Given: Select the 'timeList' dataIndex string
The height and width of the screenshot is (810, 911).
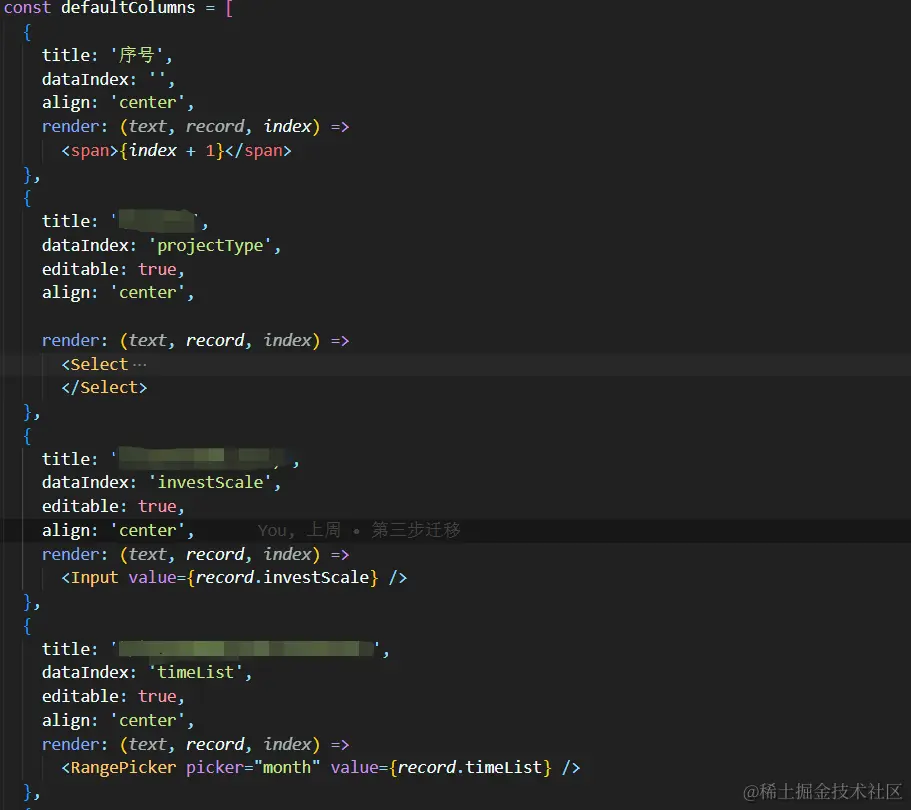Looking at the screenshot, I should click(x=196, y=672).
